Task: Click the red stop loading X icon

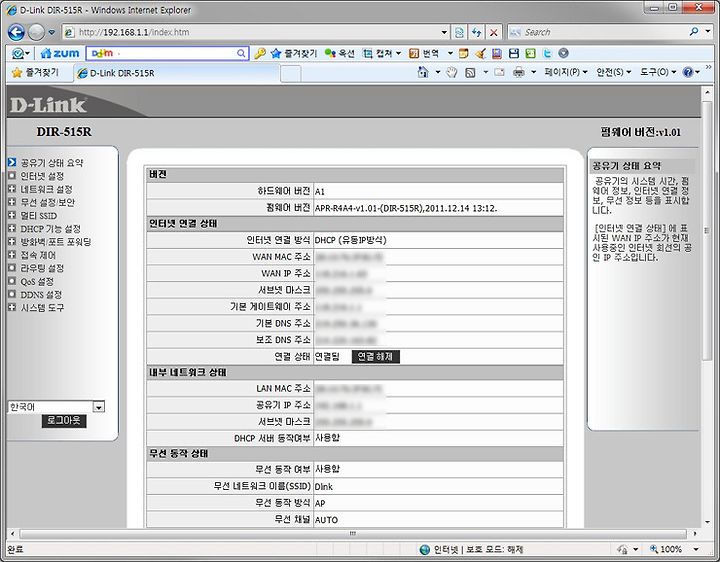Action: (494, 32)
